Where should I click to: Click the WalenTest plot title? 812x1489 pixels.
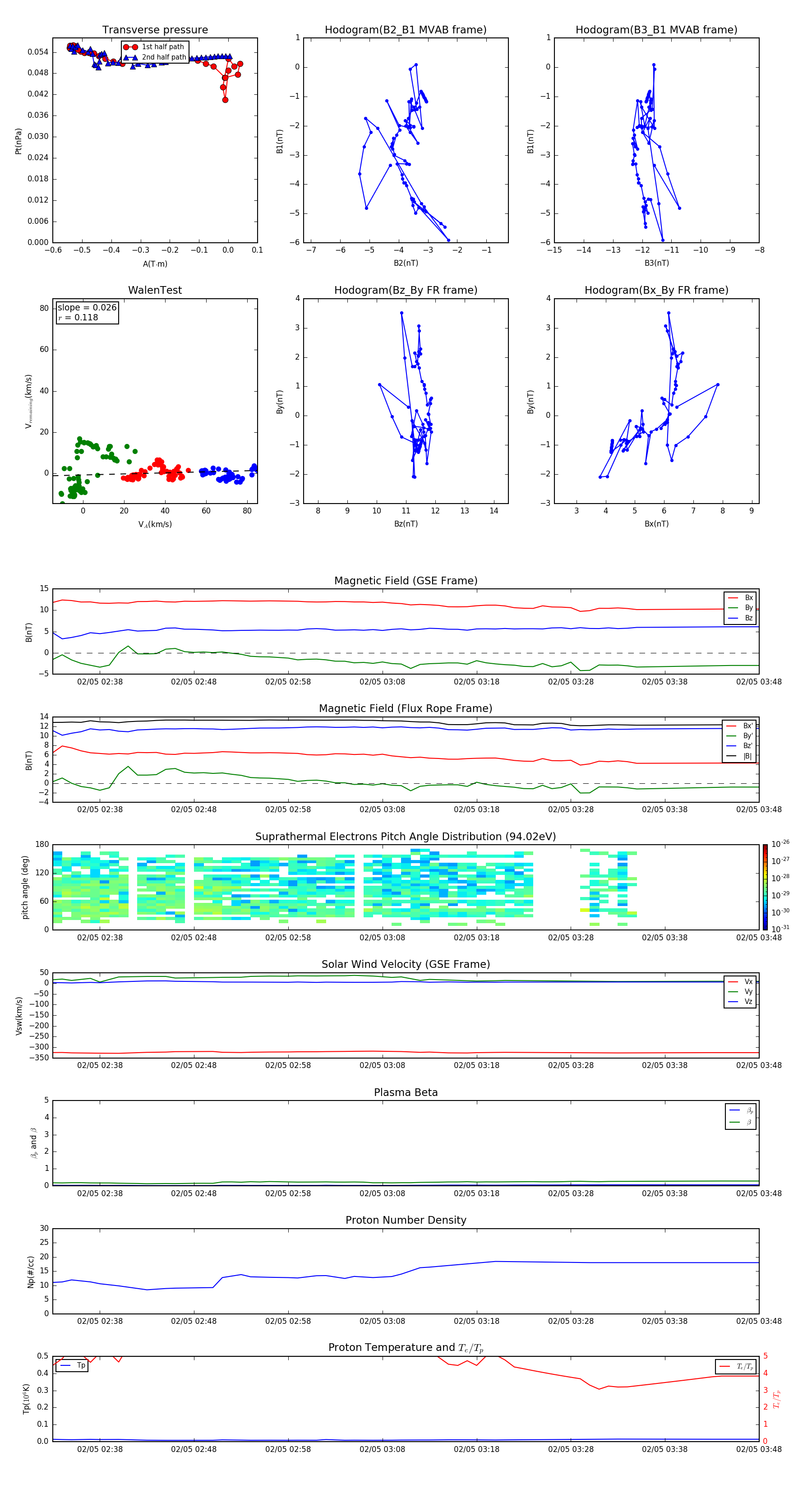[x=155, y=290]
